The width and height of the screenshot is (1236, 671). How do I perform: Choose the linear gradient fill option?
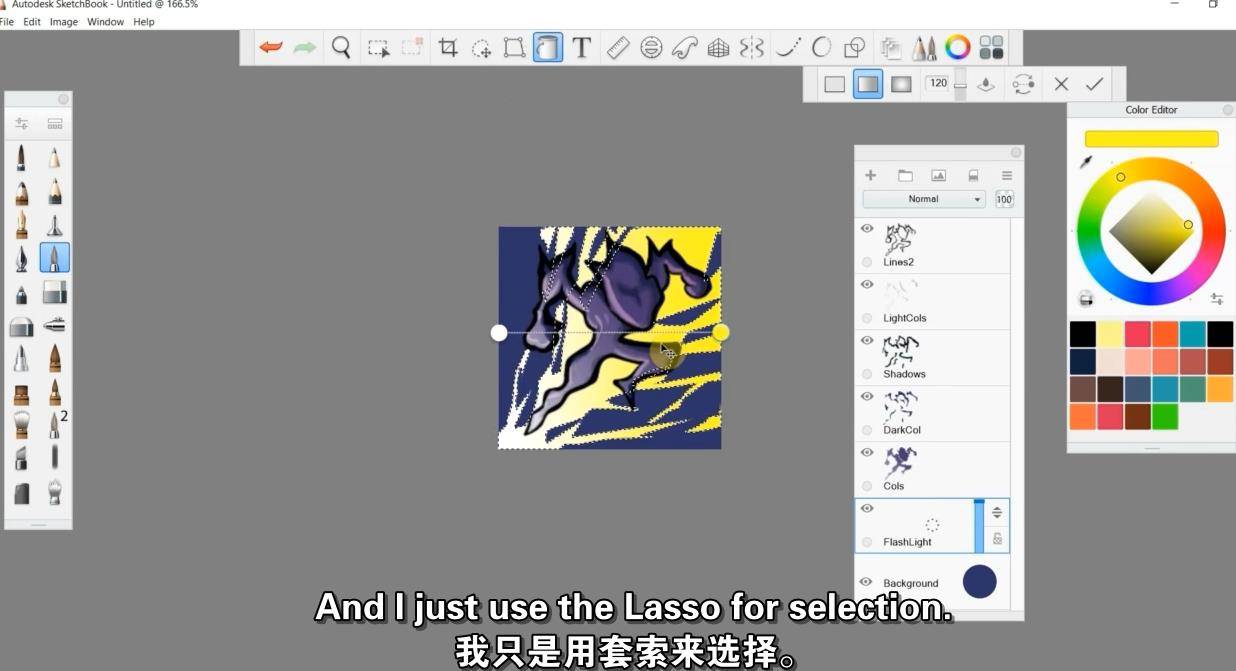pyautogui.click(x=868, y=84)
